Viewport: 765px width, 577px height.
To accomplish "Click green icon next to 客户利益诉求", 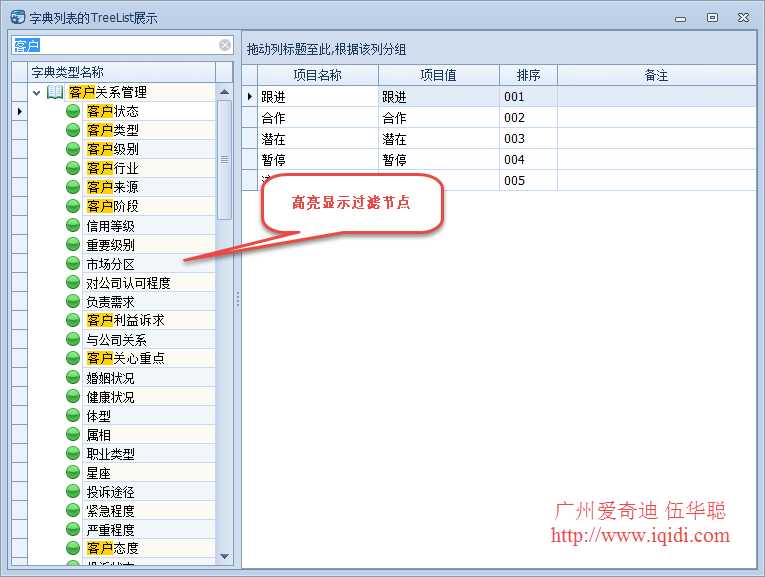I will [x=73, y=320].
